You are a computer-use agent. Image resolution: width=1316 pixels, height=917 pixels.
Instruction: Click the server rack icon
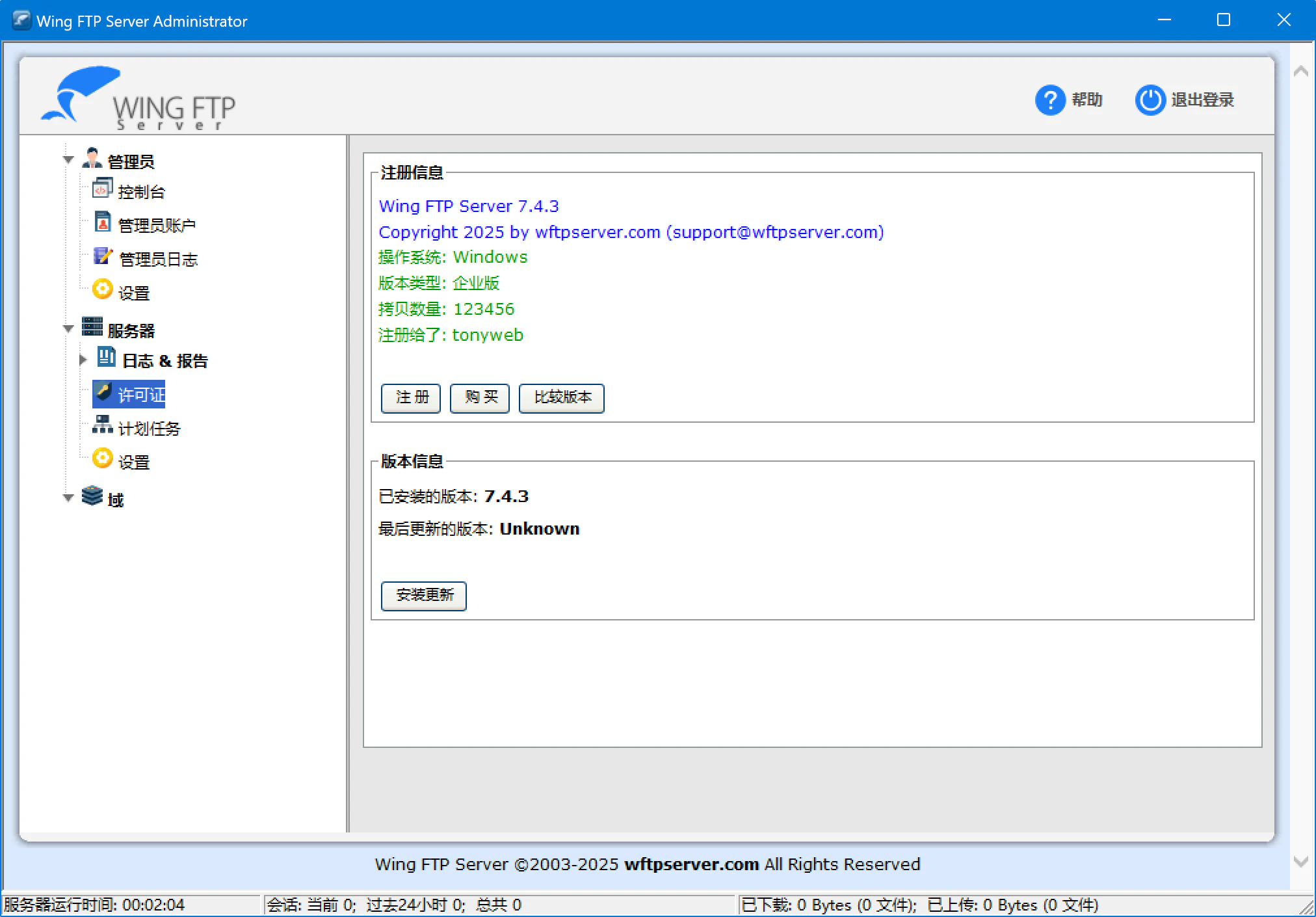coord(92,326)
